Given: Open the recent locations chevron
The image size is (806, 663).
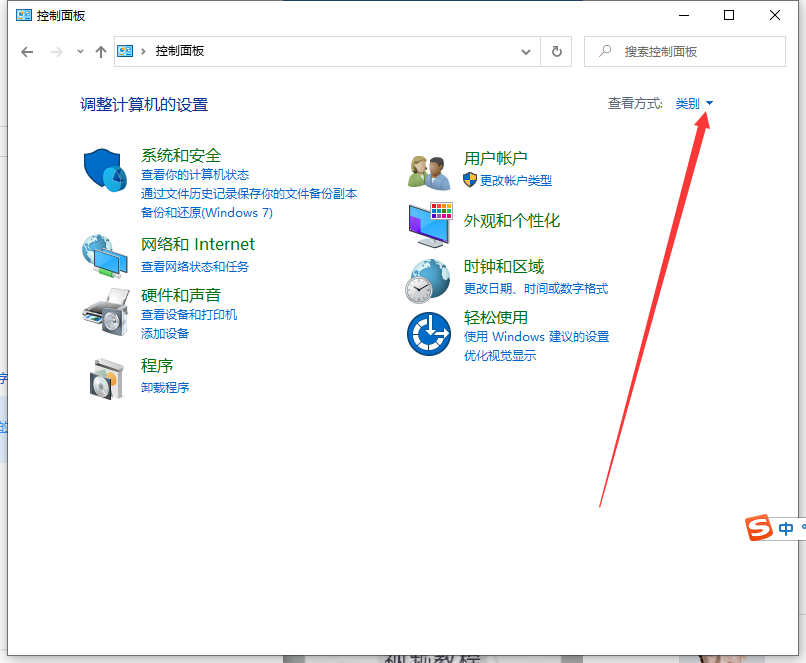Looking at the screenshot, I should click(x=80, y=51).
